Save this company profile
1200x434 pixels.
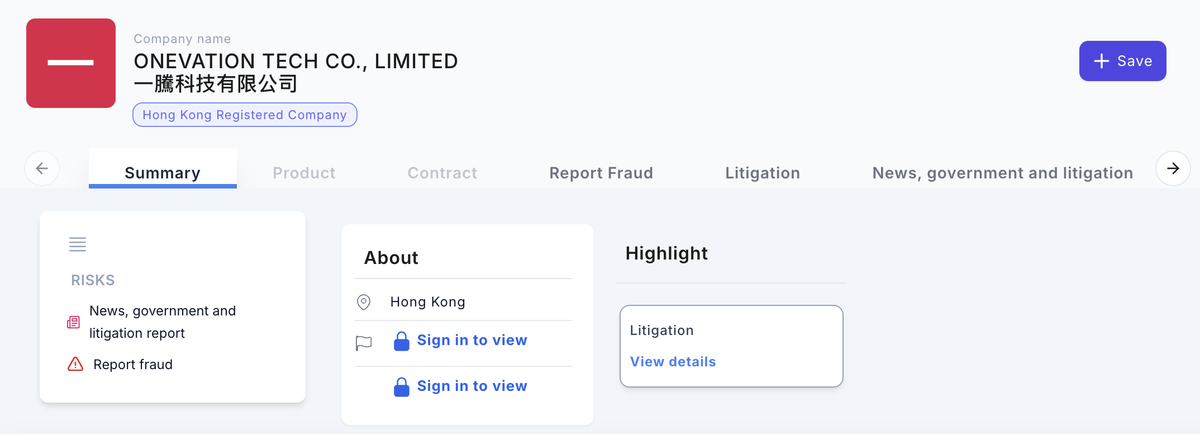(x=1123, y=61)
